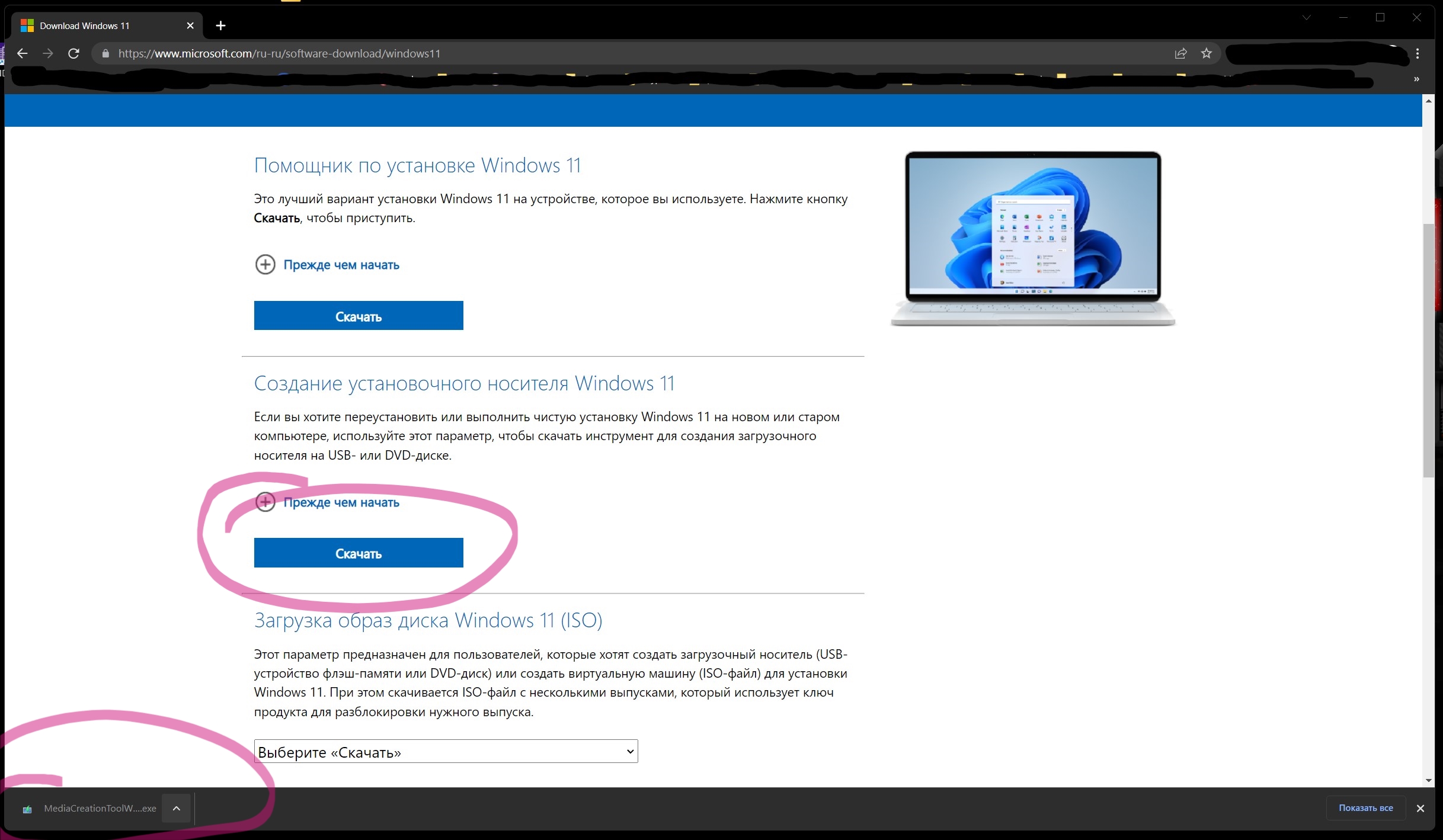1443x840 pixels.
Task: Click Скачать under Создание установочного носителя
Action: (x=359, y=553)
